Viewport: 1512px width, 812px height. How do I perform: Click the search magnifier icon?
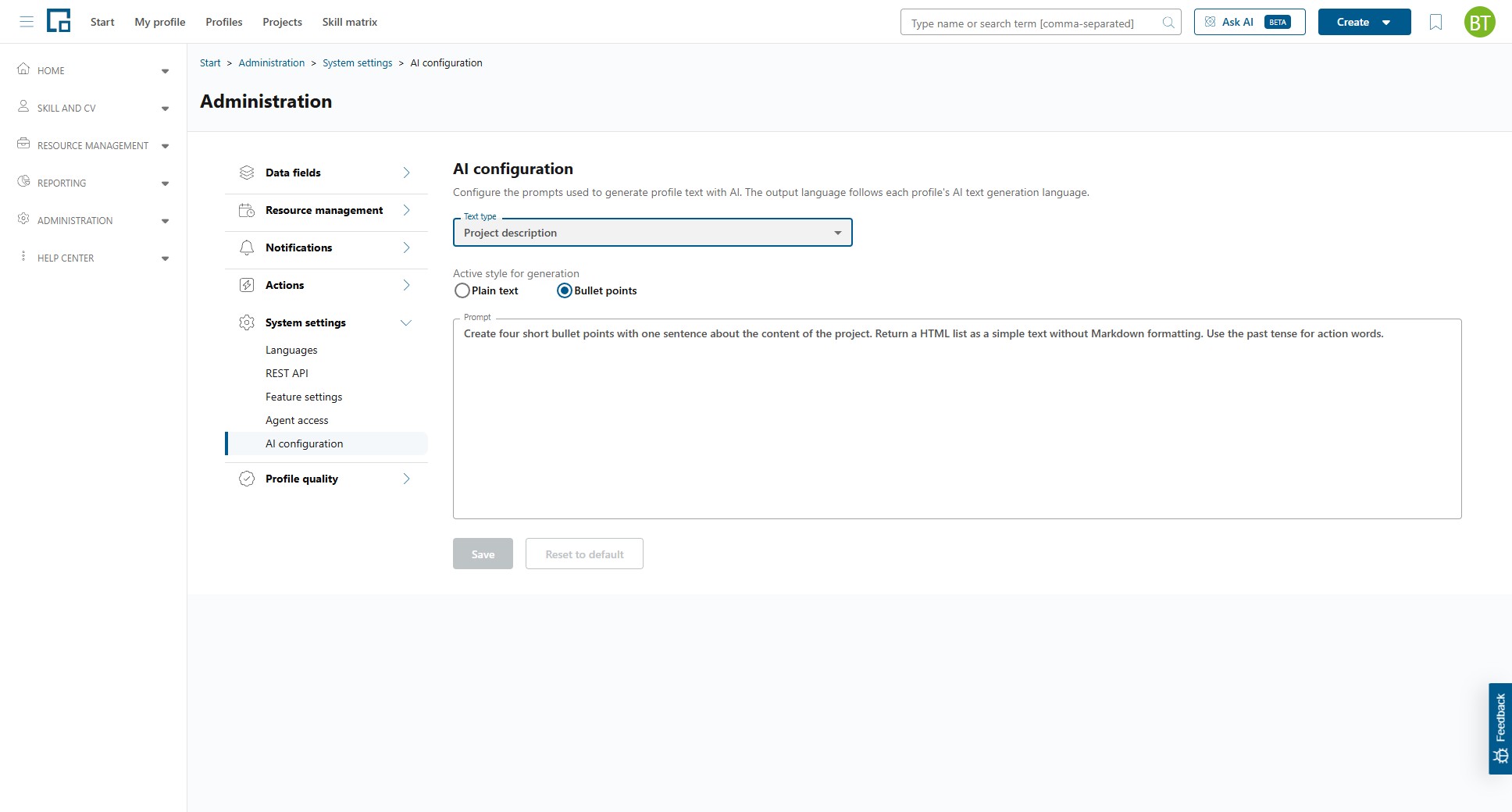point(1168,23)
